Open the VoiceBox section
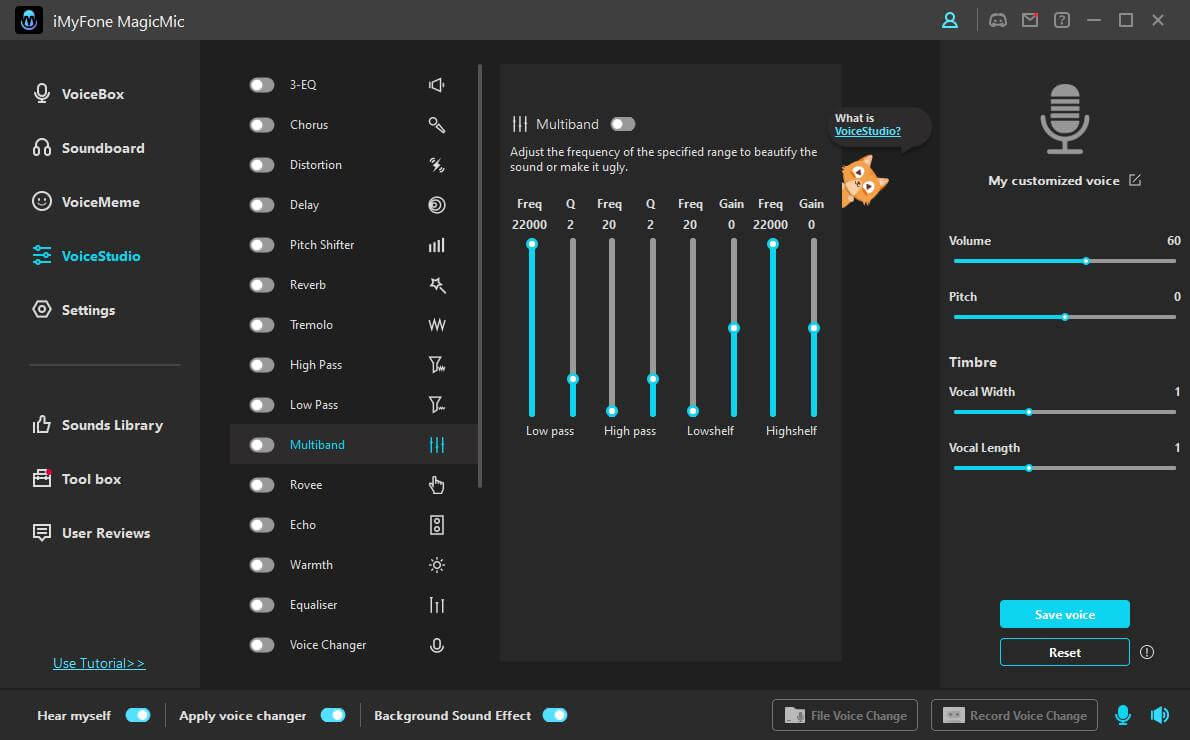The width and height of the screenshot is (1190, 740). tap(79, 94)
